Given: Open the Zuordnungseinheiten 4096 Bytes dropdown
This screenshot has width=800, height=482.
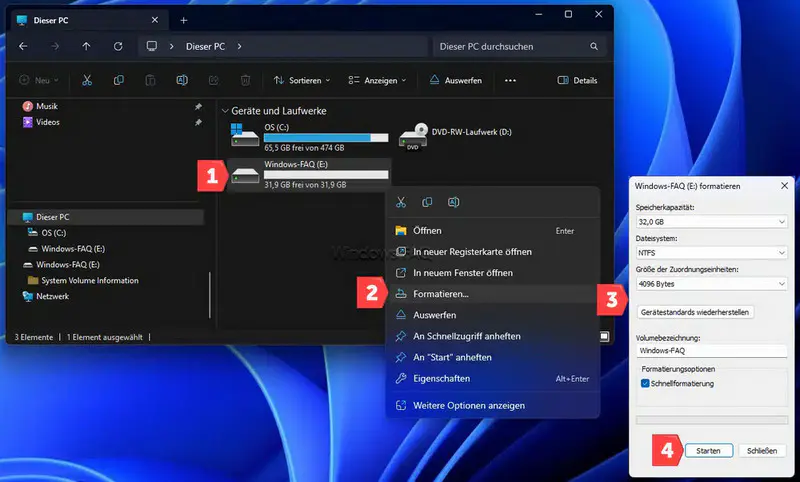Looking at the screenshot, I should coord(712,284).
